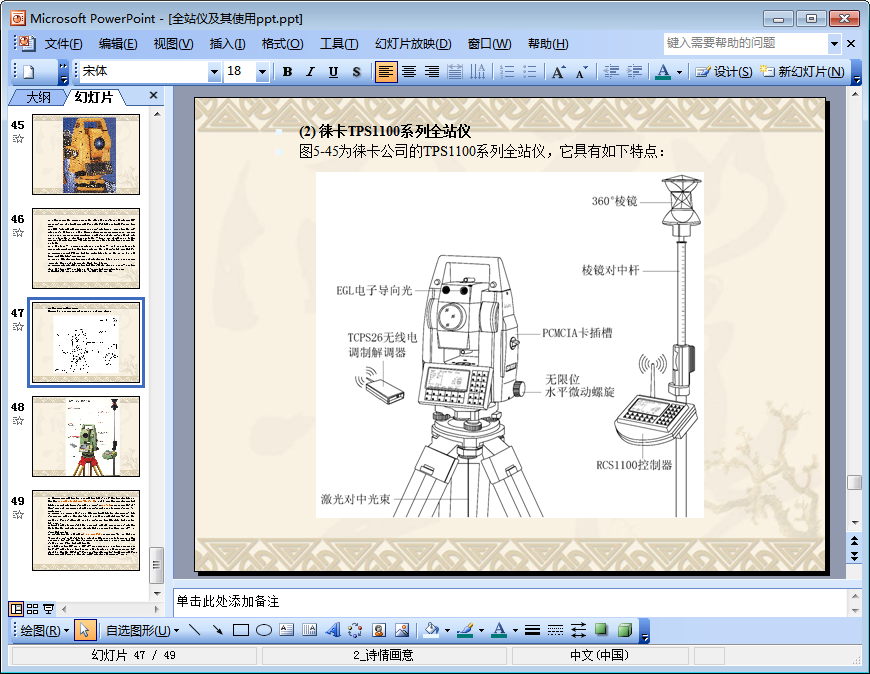The image size is (870, 674).
Task: Open the 插入(I) menu
Action: coord(227,44)
